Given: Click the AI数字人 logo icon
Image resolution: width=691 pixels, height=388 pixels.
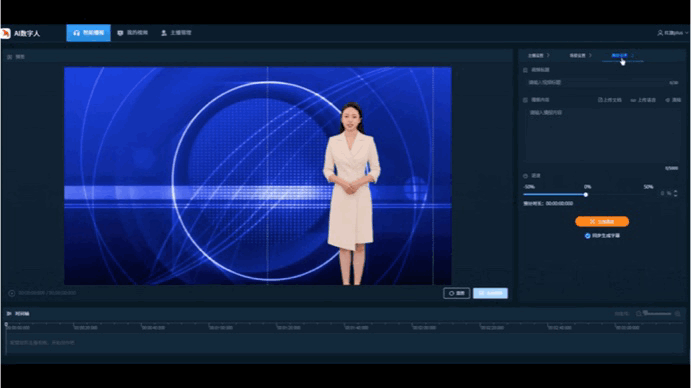Looking at the screenshot, I should (x=5, y=34).
